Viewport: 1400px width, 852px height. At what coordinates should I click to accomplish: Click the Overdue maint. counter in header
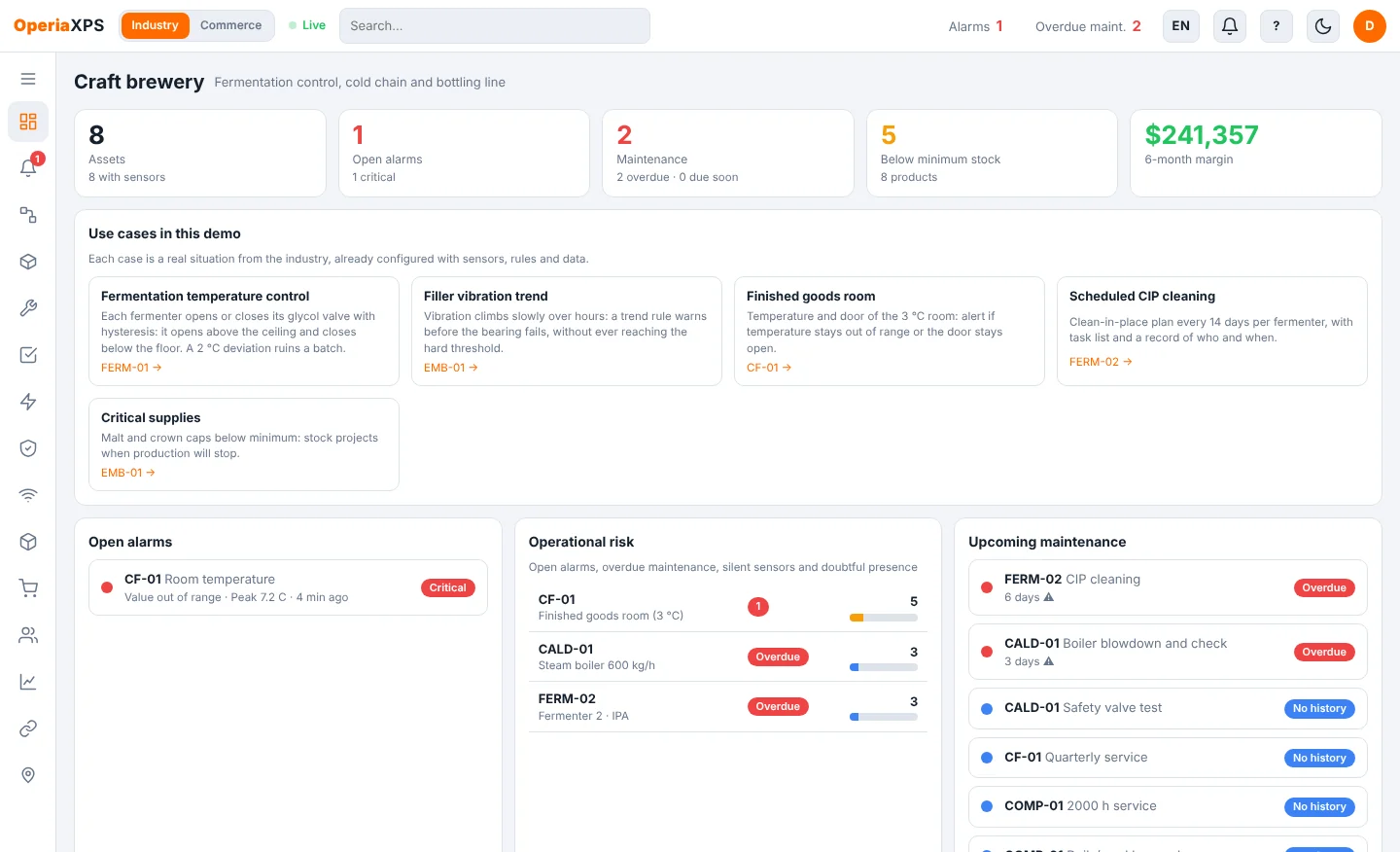pos(1088,26)
